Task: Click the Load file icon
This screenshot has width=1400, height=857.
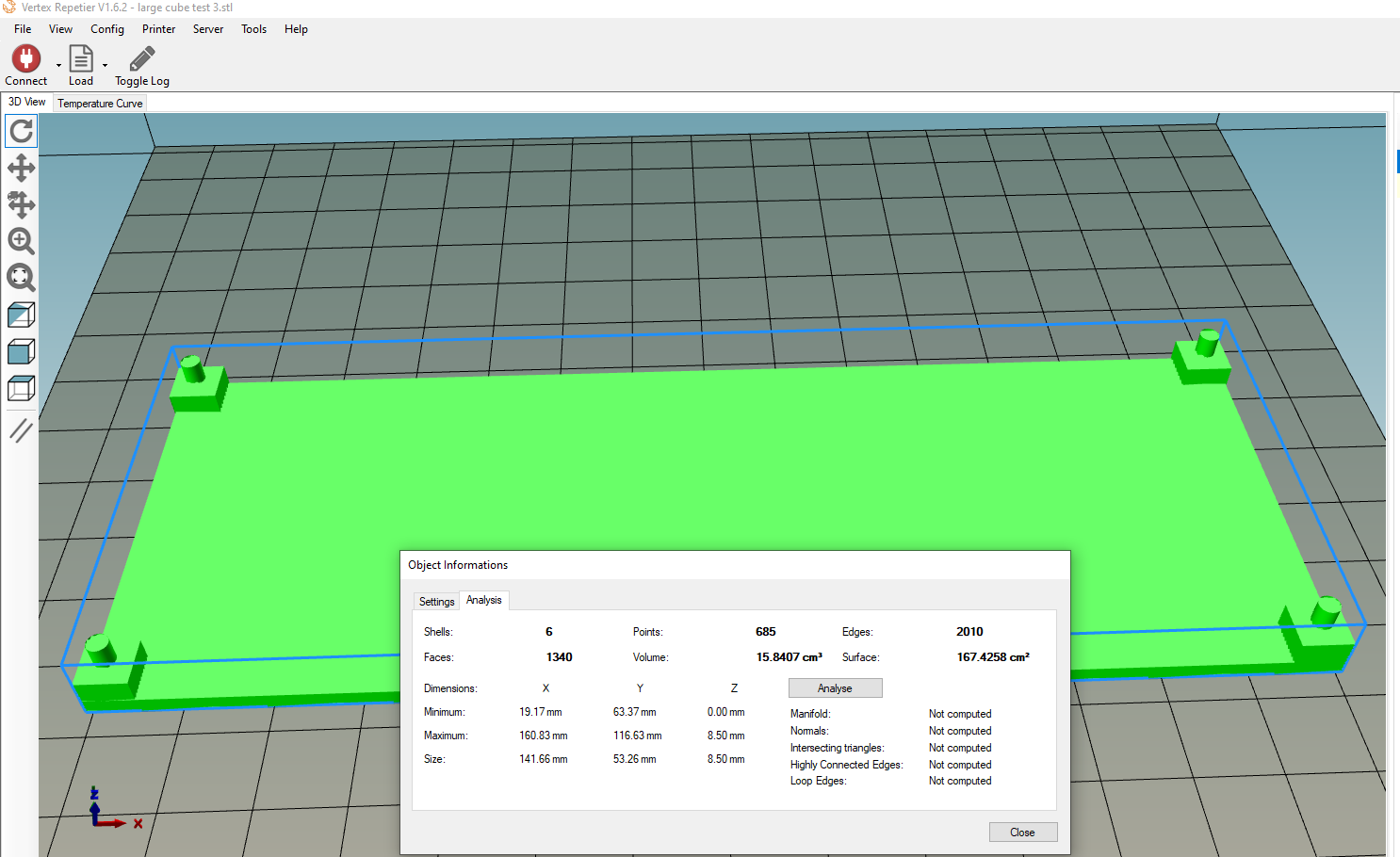Action: click(81, 59)
